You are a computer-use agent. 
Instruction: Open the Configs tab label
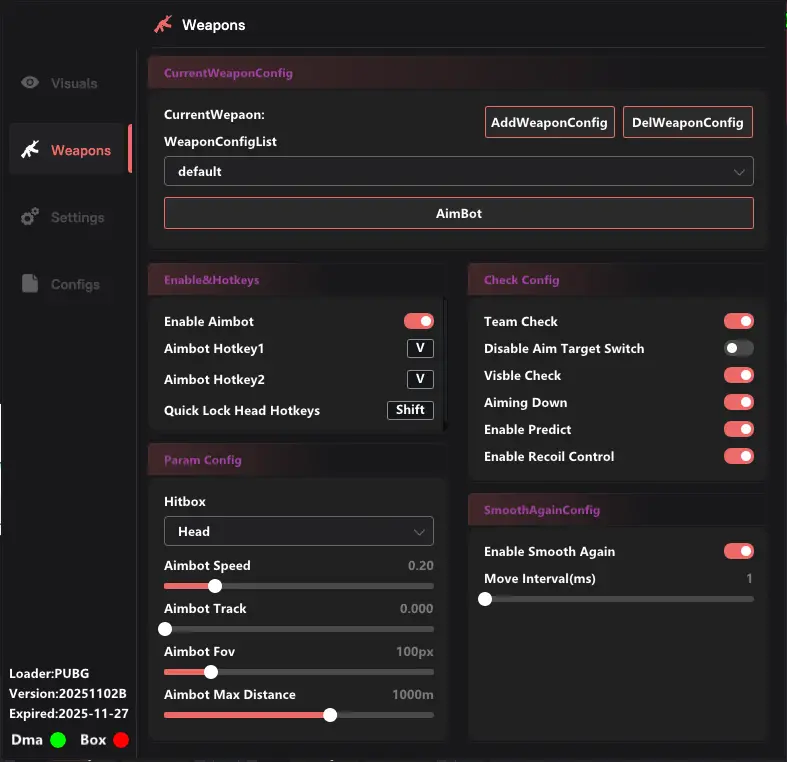point(75,284)
